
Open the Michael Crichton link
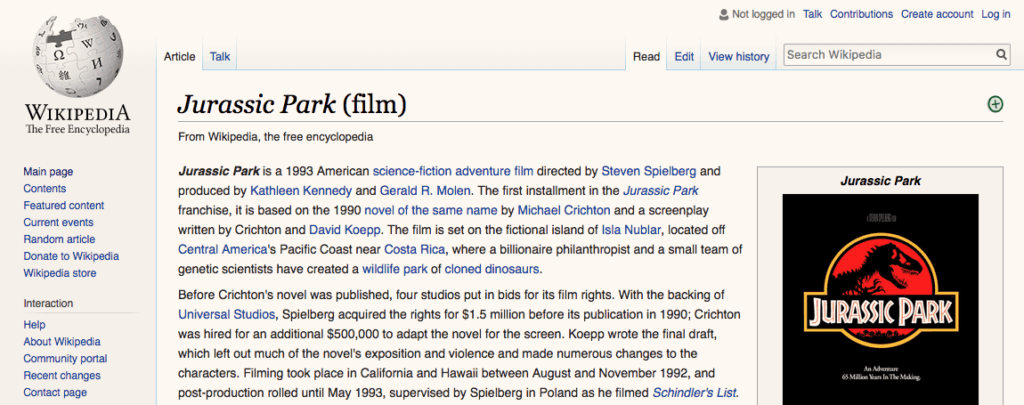click(564, 211)
